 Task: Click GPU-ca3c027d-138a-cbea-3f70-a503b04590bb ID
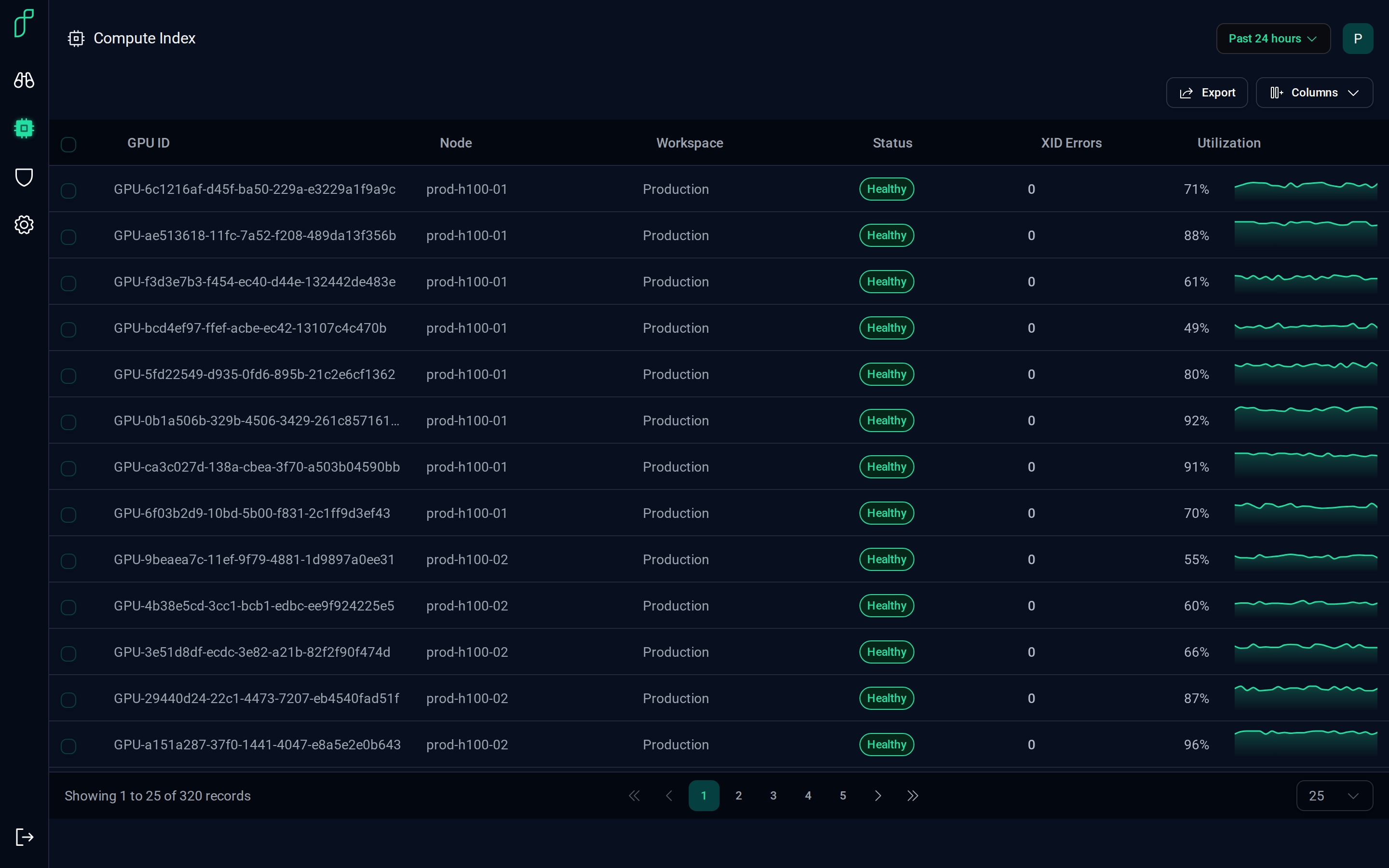[x=257, y=467]
